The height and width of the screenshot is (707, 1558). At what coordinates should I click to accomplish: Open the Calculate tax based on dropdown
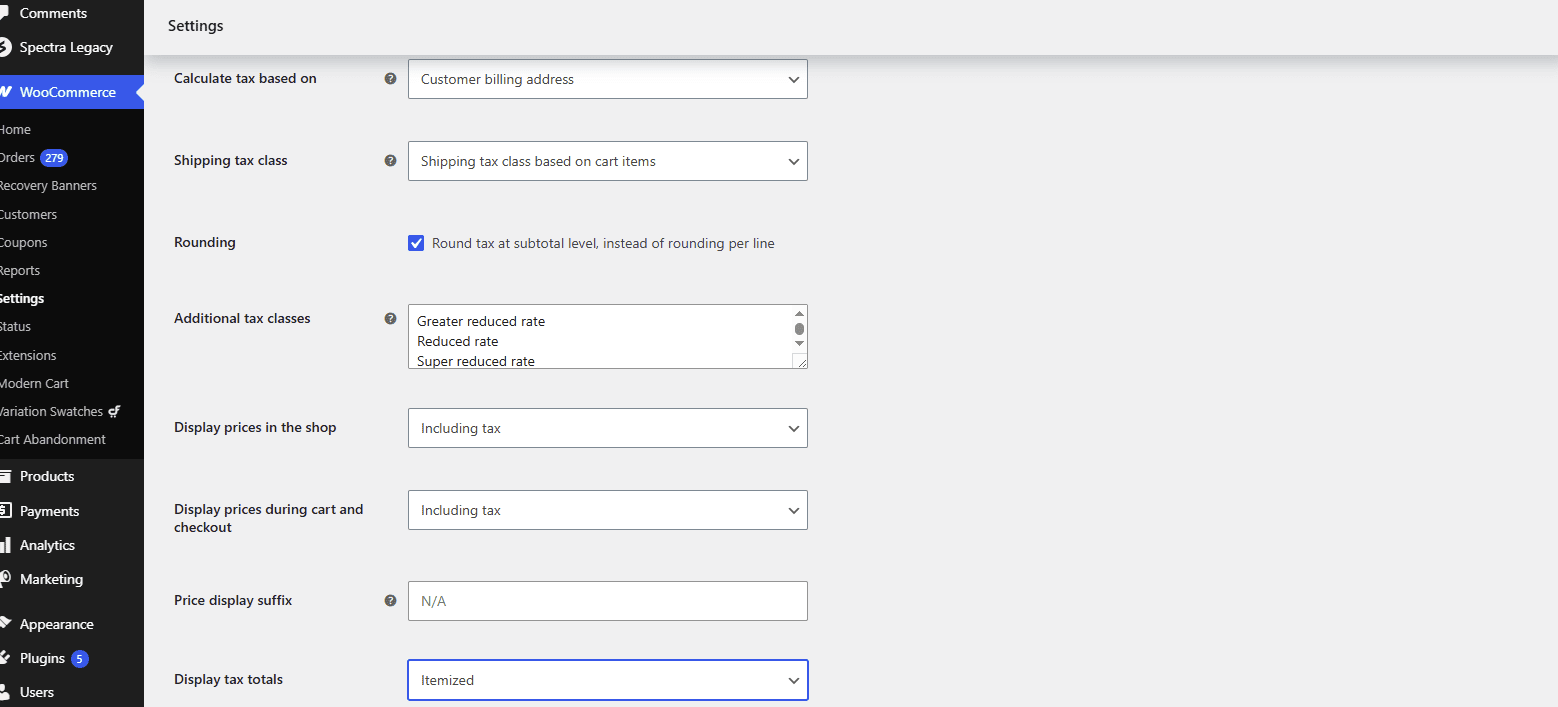(607, 79)
